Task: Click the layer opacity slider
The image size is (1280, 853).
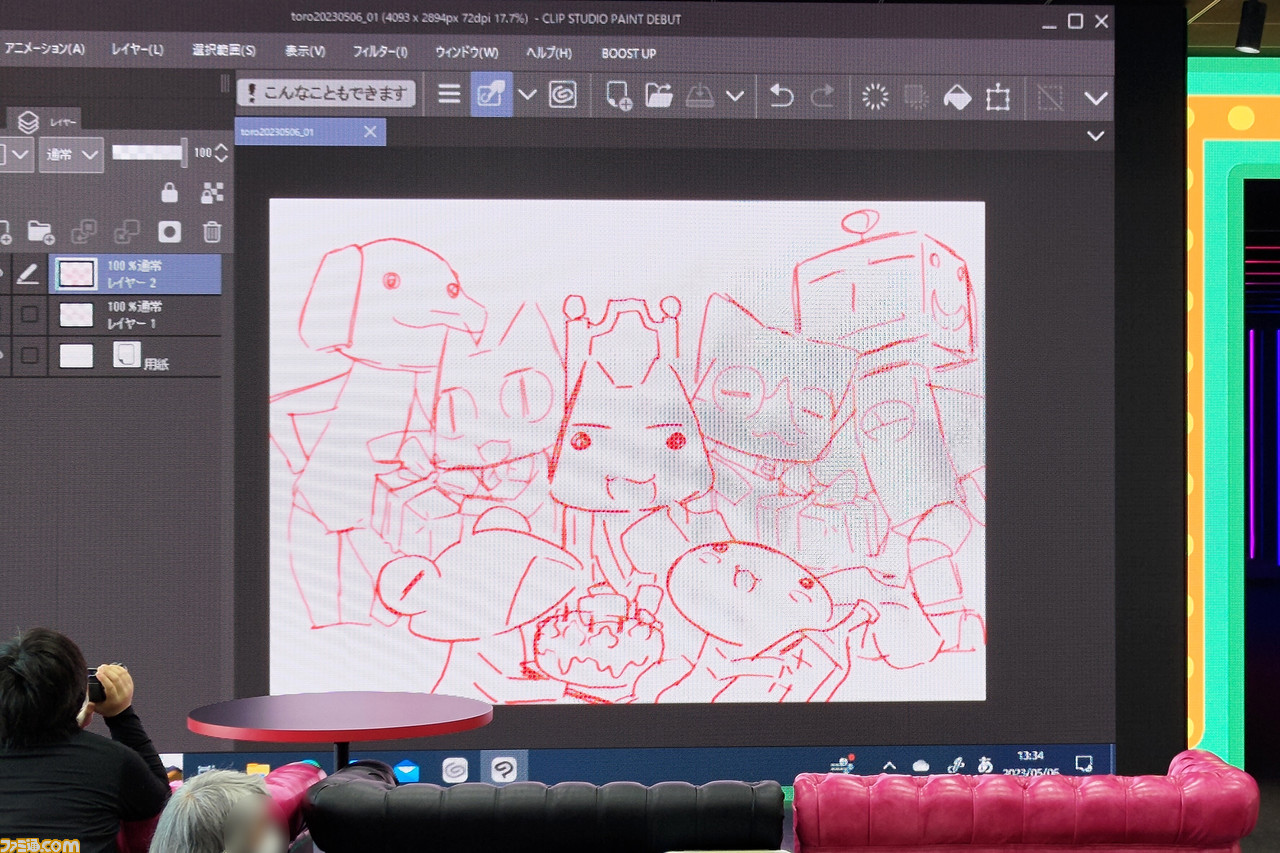Action: point(149,153)
